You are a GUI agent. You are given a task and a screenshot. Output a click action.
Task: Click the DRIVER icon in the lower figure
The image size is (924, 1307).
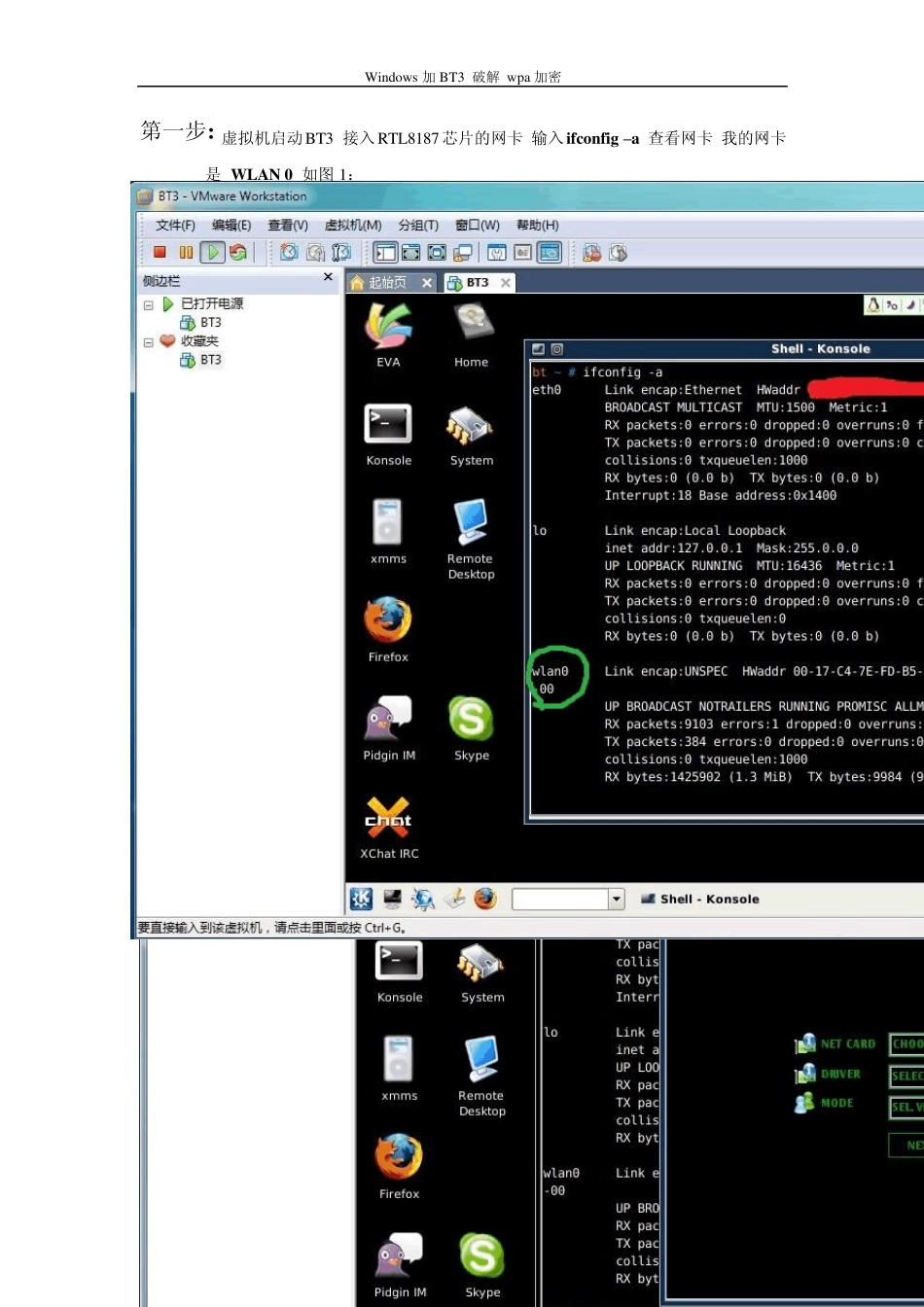(x=805, y=1074)
